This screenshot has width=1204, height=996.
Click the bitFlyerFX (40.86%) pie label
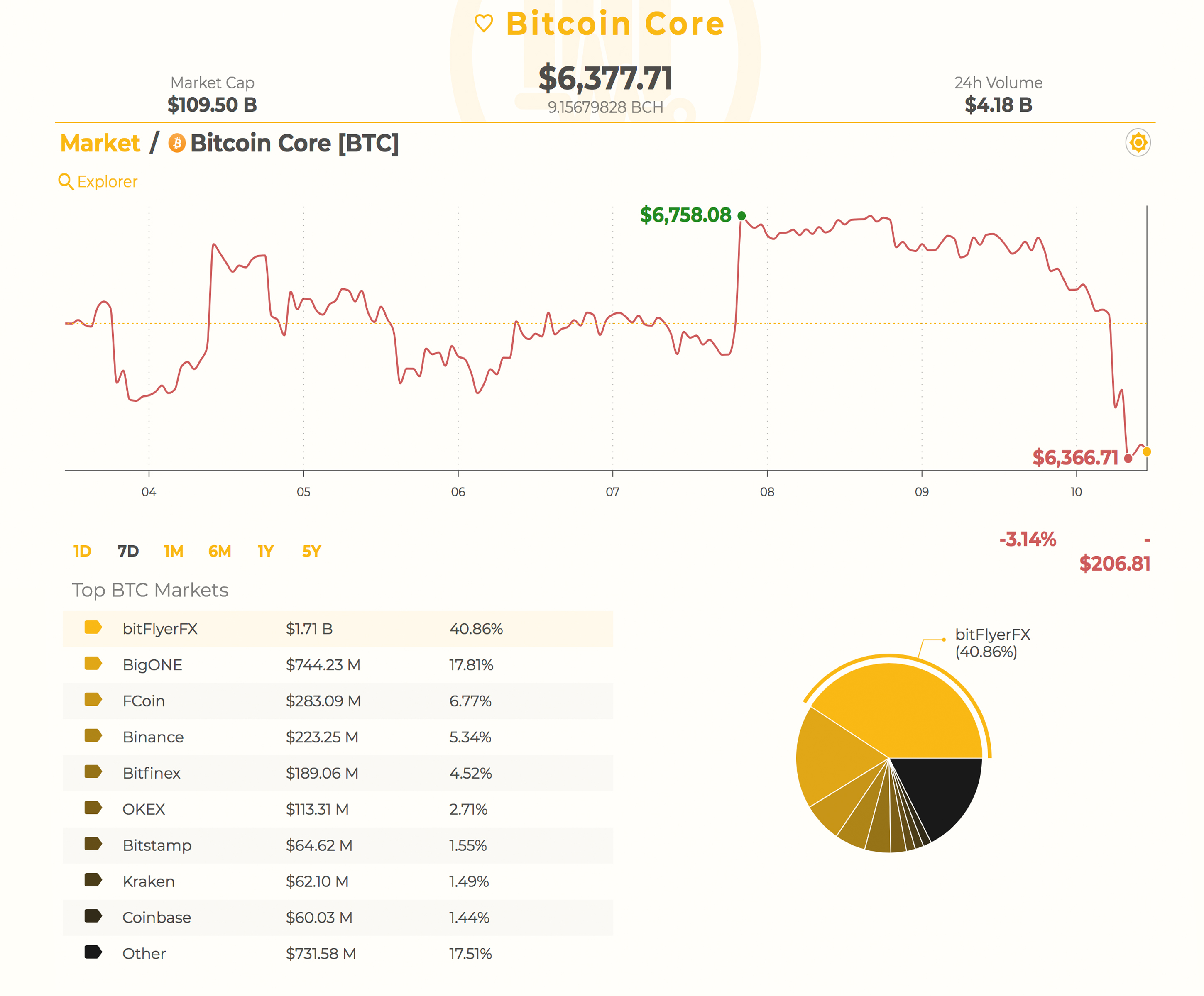[992, 644]
